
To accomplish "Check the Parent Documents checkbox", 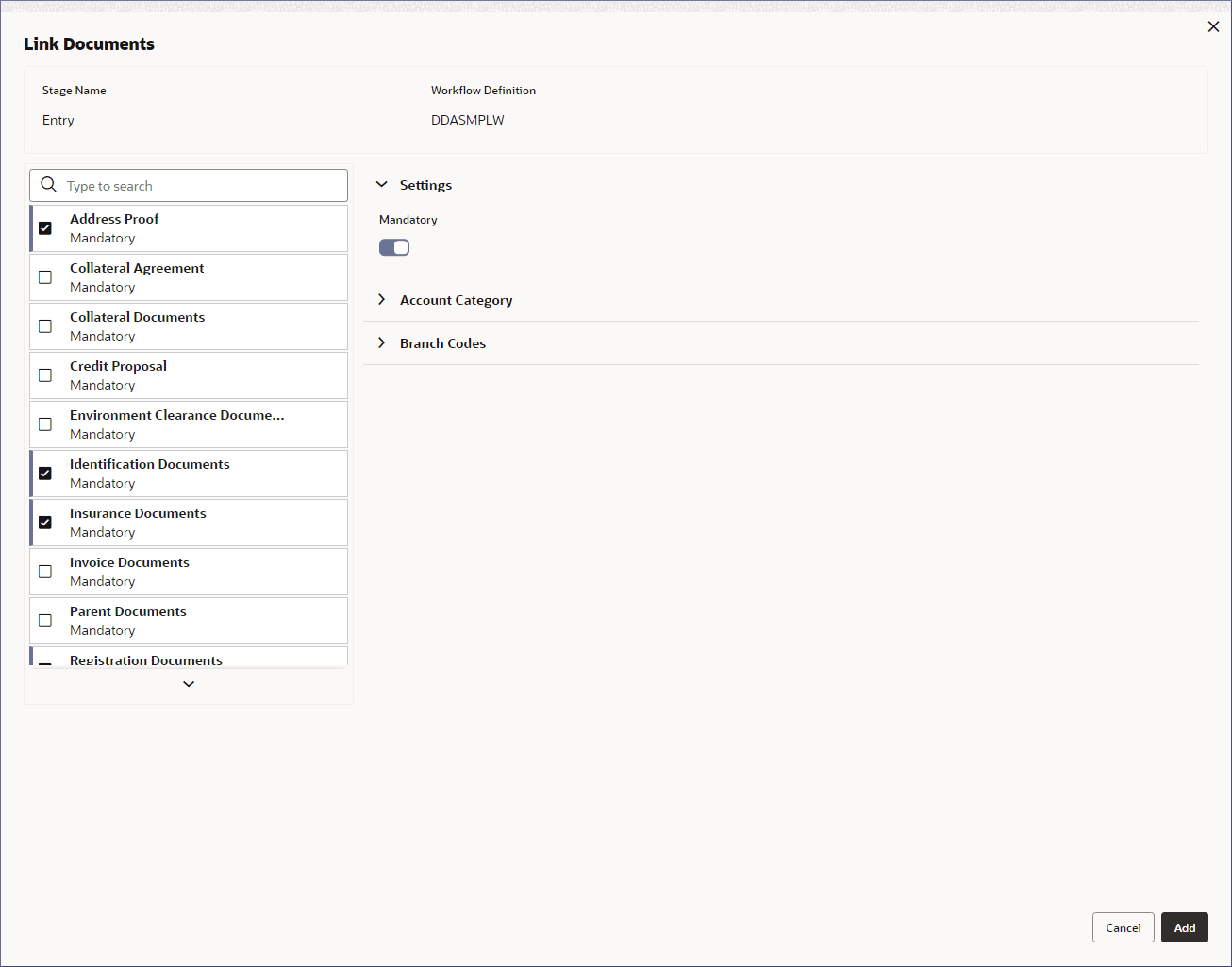I will (x=45, y=621).
